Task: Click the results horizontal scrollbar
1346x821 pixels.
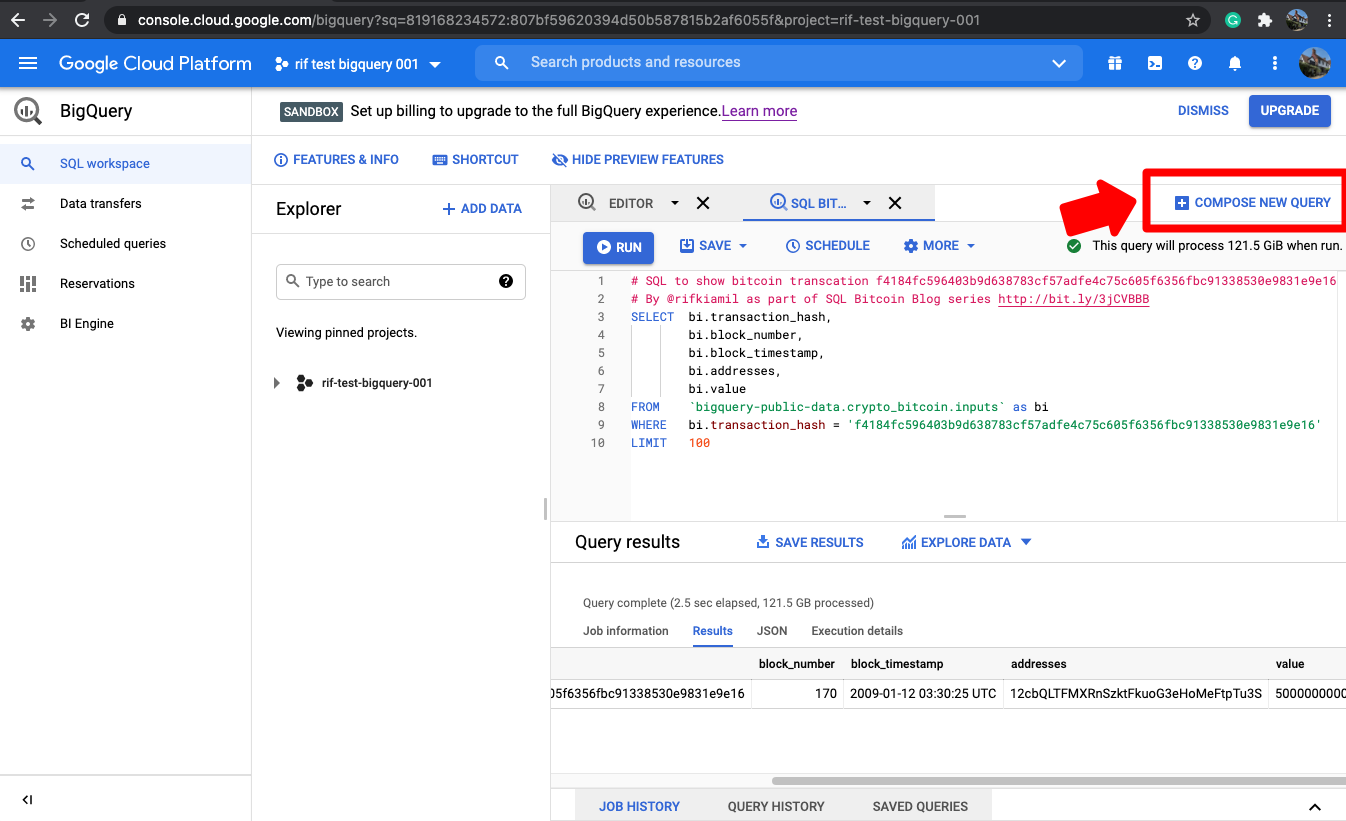Action: click(1059, 780)
